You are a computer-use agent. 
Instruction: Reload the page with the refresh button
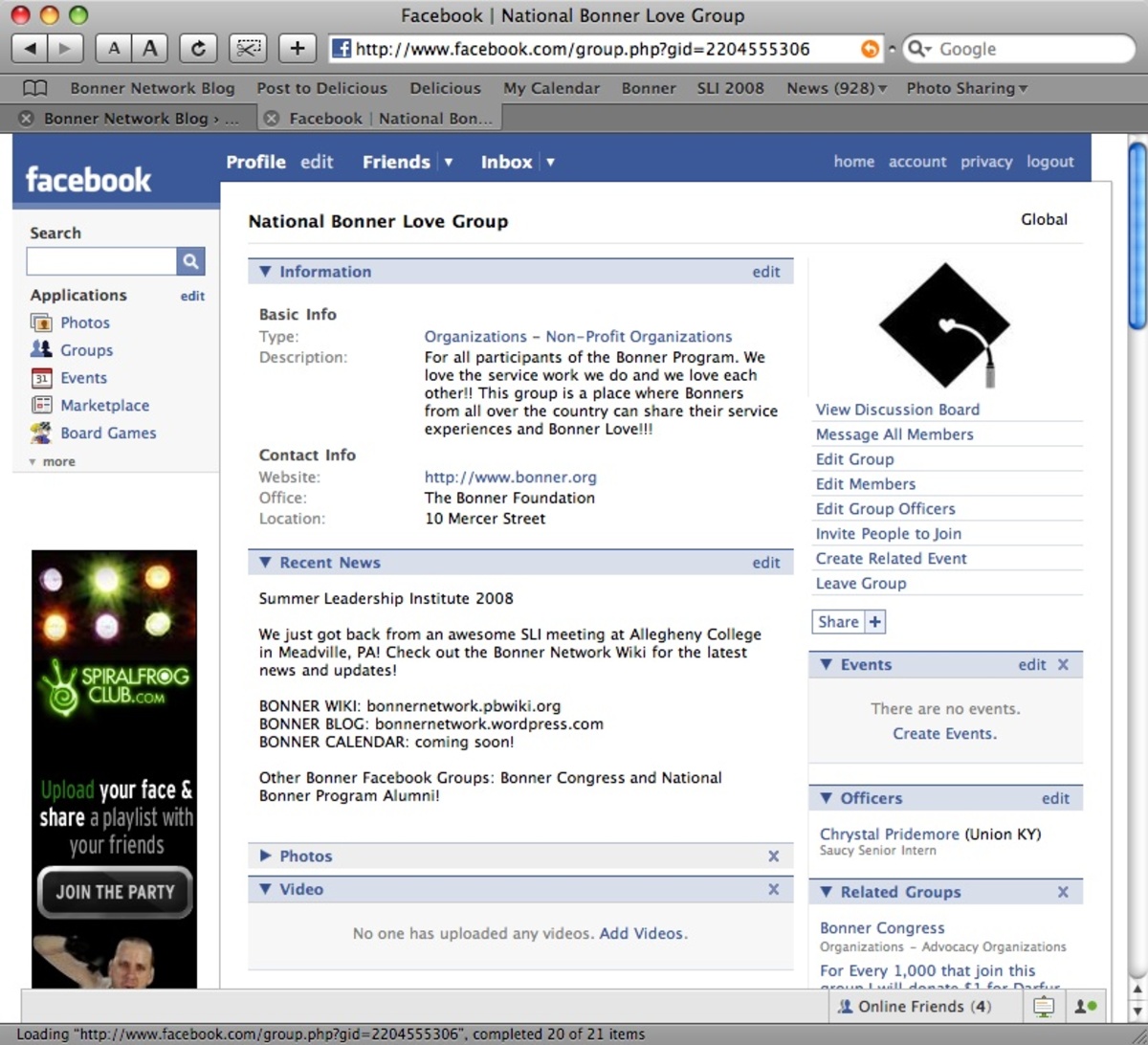(199, 48)
